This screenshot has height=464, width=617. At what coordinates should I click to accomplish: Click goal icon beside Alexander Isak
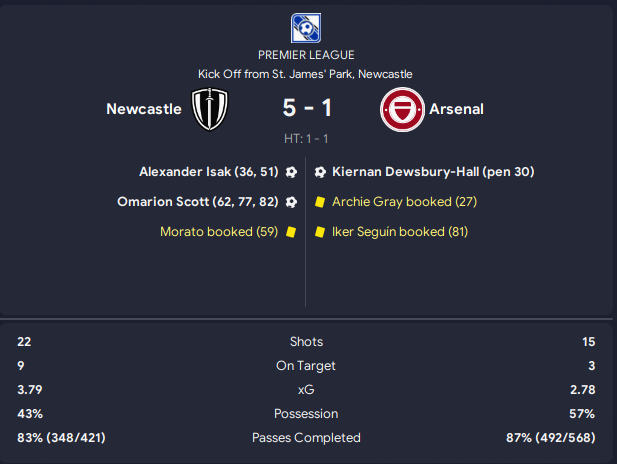point(291,172)
